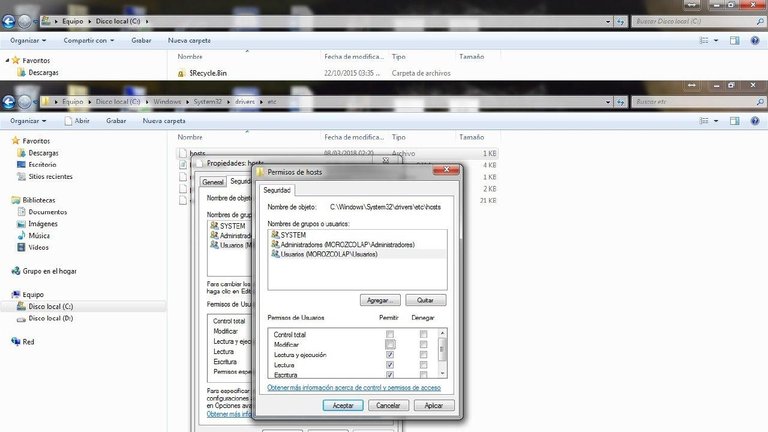Screen dimensions: 768x432
Task: Open help icon in etc window
Action: pos(755,120)
